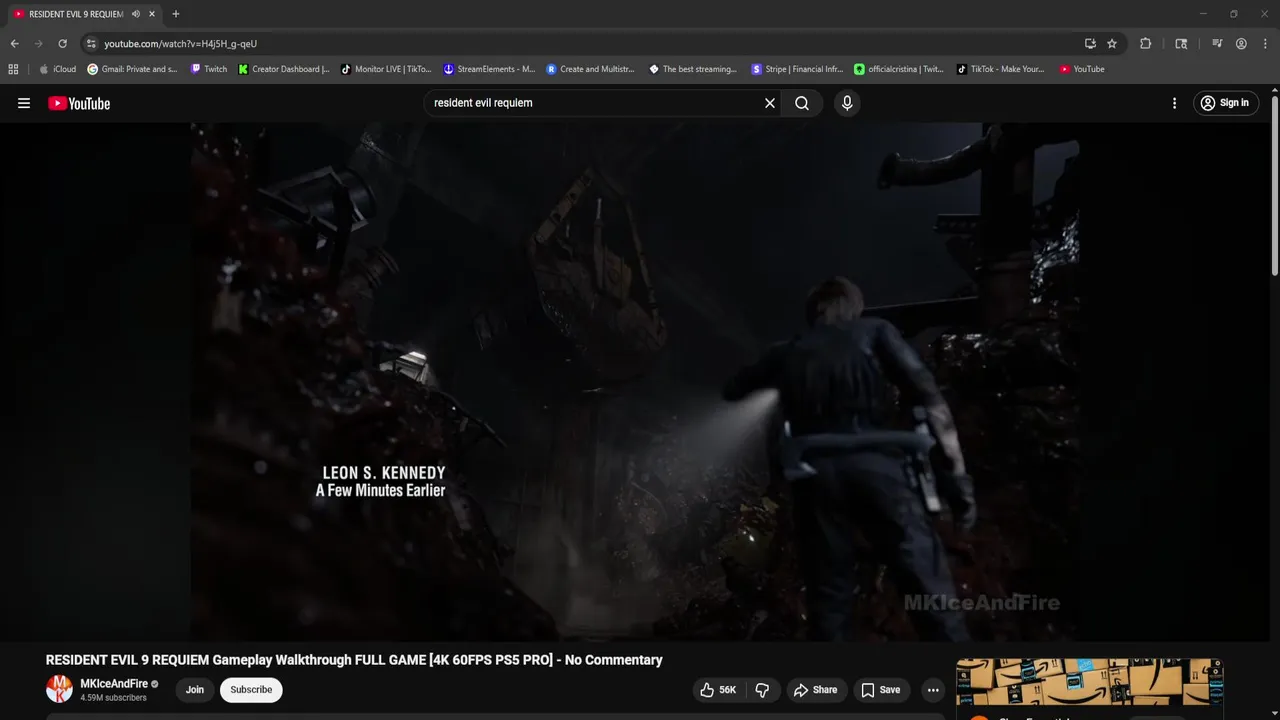Run search with the magnifier button
The height and width of the screenshot is (720, 1280).
802,103
